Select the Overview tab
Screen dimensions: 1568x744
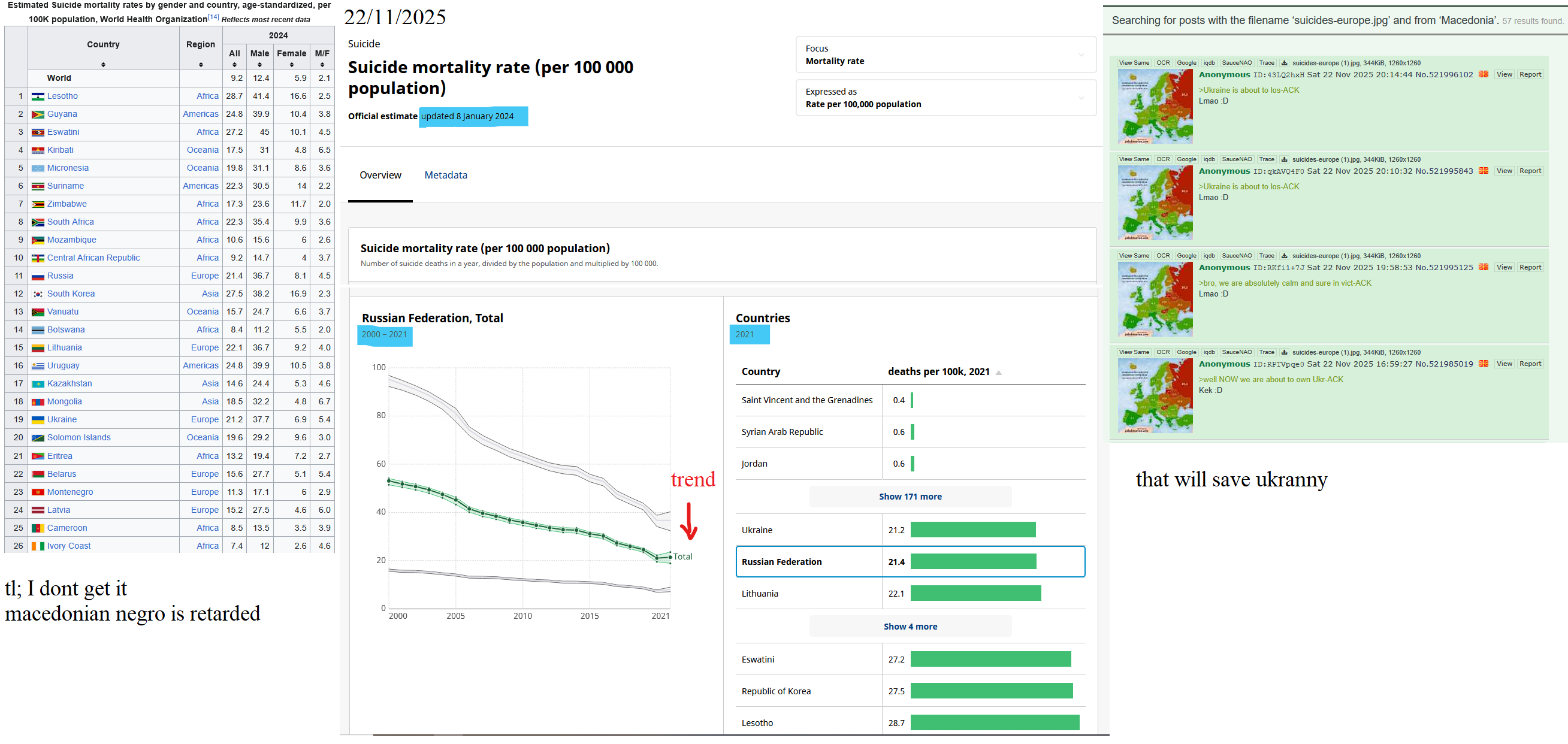380,175
